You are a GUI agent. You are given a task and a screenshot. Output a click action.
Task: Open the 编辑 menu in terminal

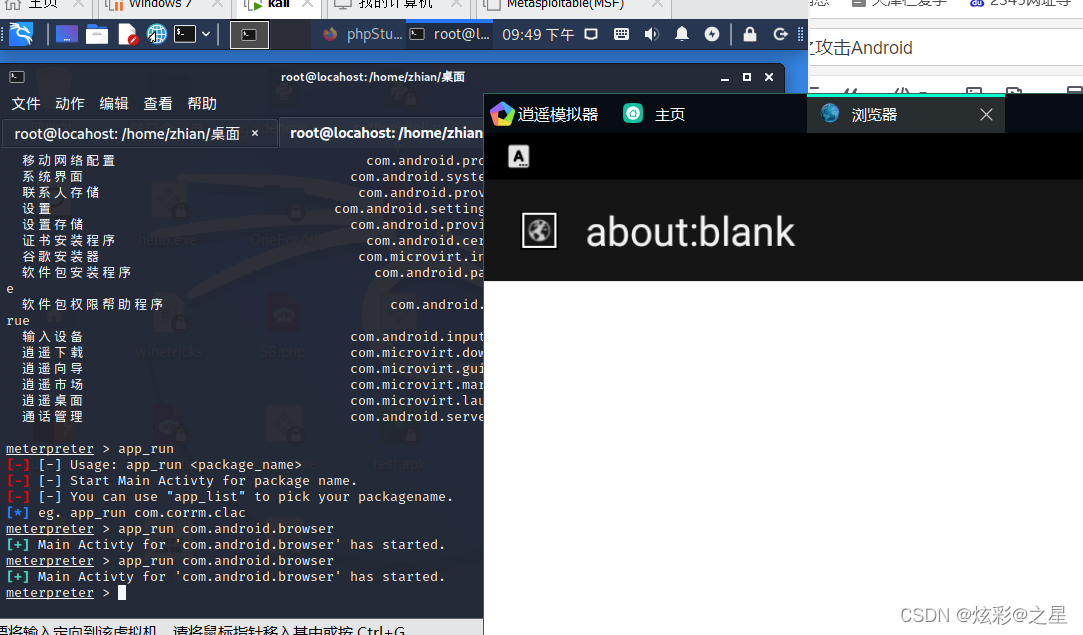click(x=114, y=104)
